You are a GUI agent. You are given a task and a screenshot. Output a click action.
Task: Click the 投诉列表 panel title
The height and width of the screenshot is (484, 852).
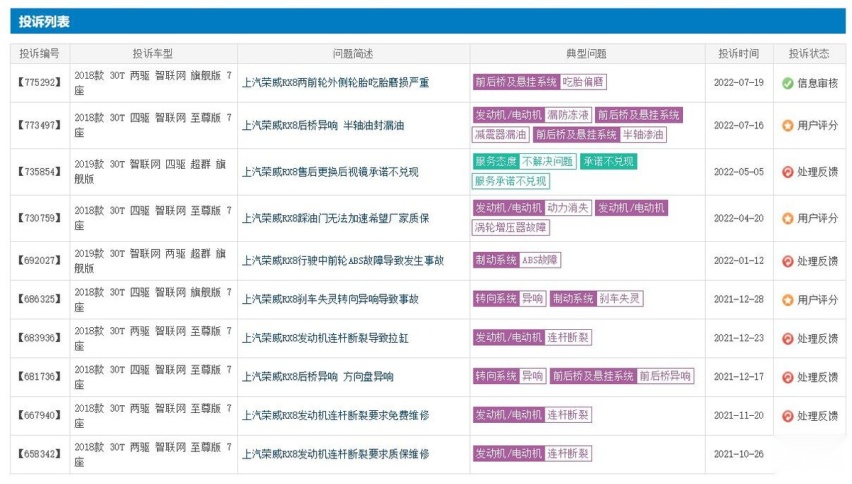(44, 22)
